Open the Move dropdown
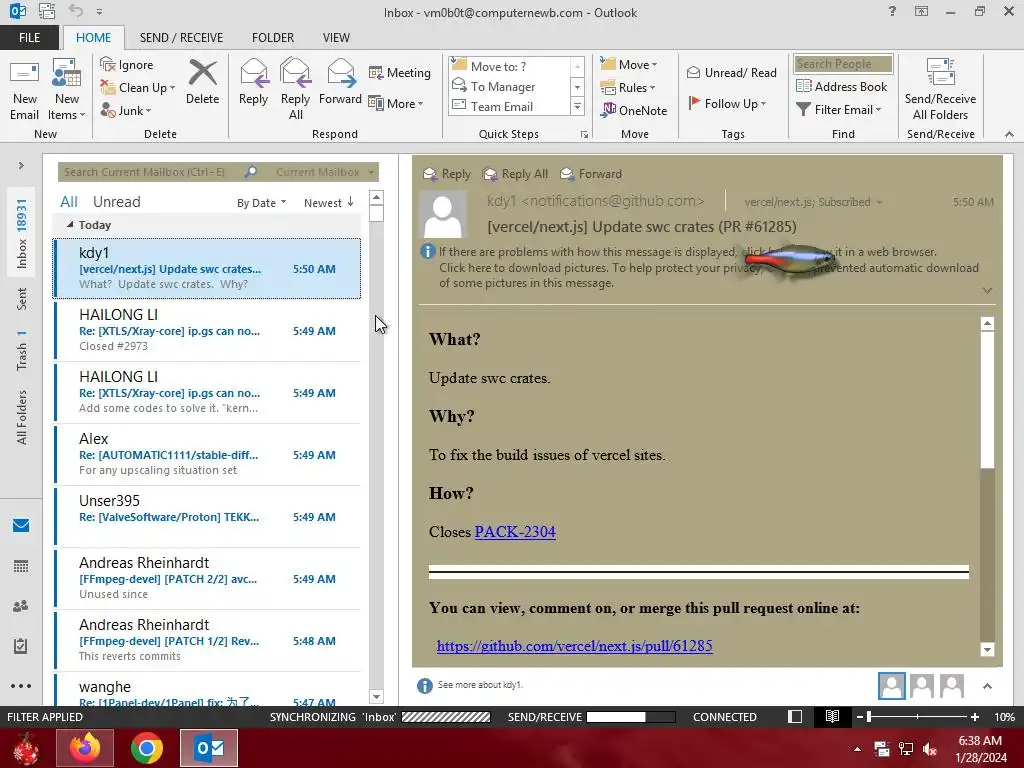1024x768 pixels. (x=629, y=65)
